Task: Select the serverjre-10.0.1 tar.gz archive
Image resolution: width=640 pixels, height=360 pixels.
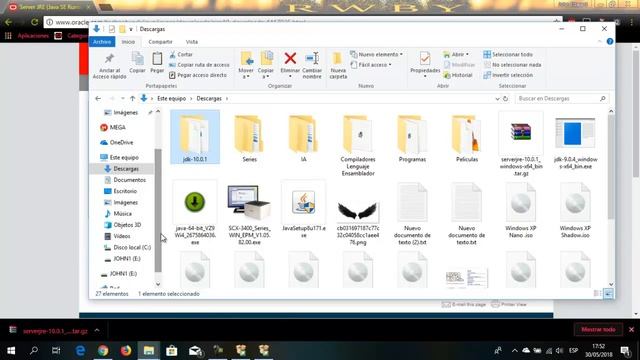Action: click(x=521, y=144)
